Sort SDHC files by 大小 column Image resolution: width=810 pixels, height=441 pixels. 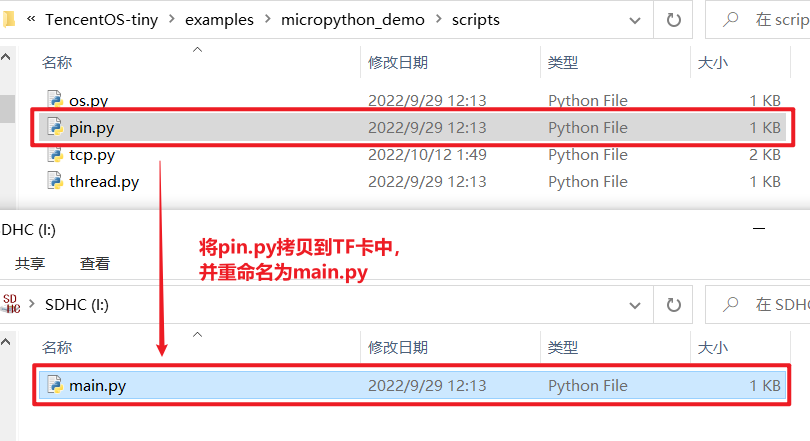click(x=713, y=348)
